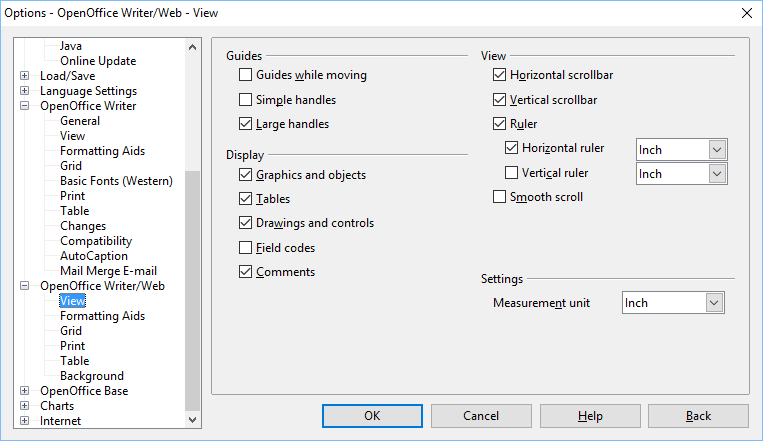Click the OK button
This screenshot has height=441, width=763.
click(372, 416)
